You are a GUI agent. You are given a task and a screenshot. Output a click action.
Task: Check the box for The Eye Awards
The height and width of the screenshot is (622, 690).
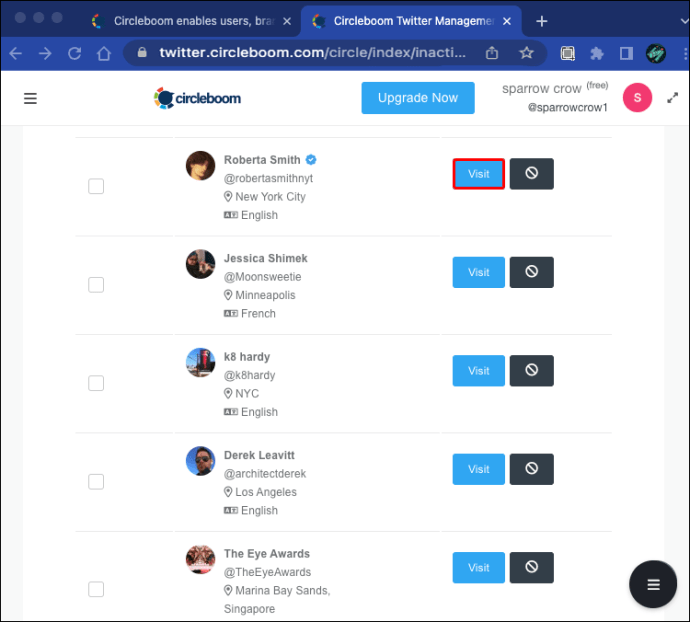click(x=96, y=589)
